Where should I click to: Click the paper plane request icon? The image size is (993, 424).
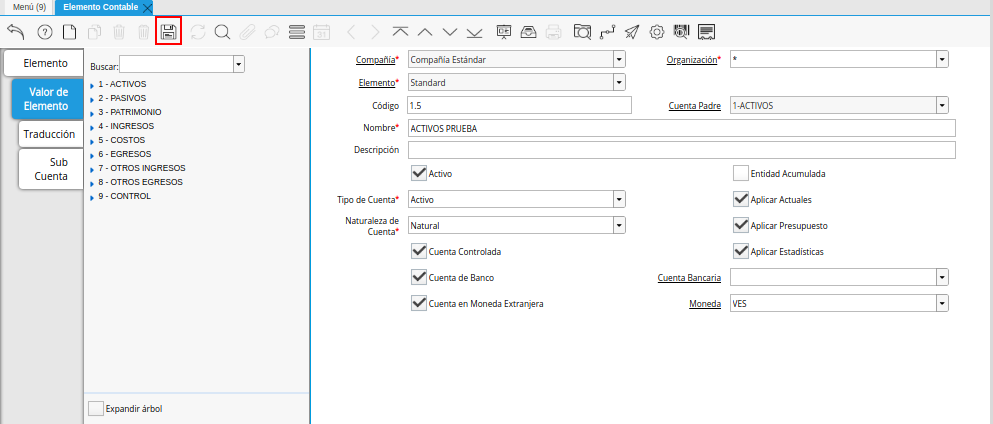tap(632, 32)
